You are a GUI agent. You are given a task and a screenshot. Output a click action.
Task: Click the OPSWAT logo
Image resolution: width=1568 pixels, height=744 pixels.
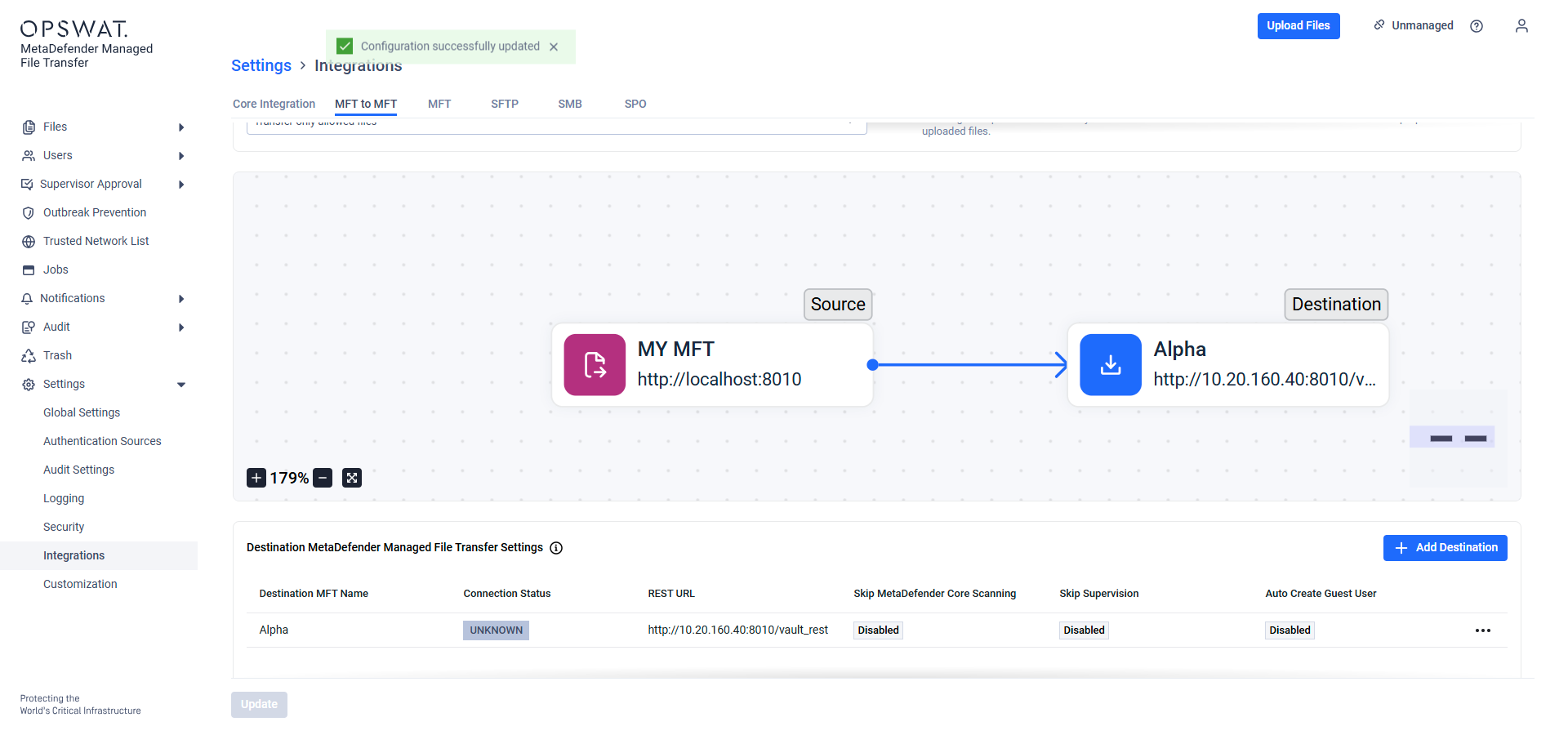(x=74, y=29)
